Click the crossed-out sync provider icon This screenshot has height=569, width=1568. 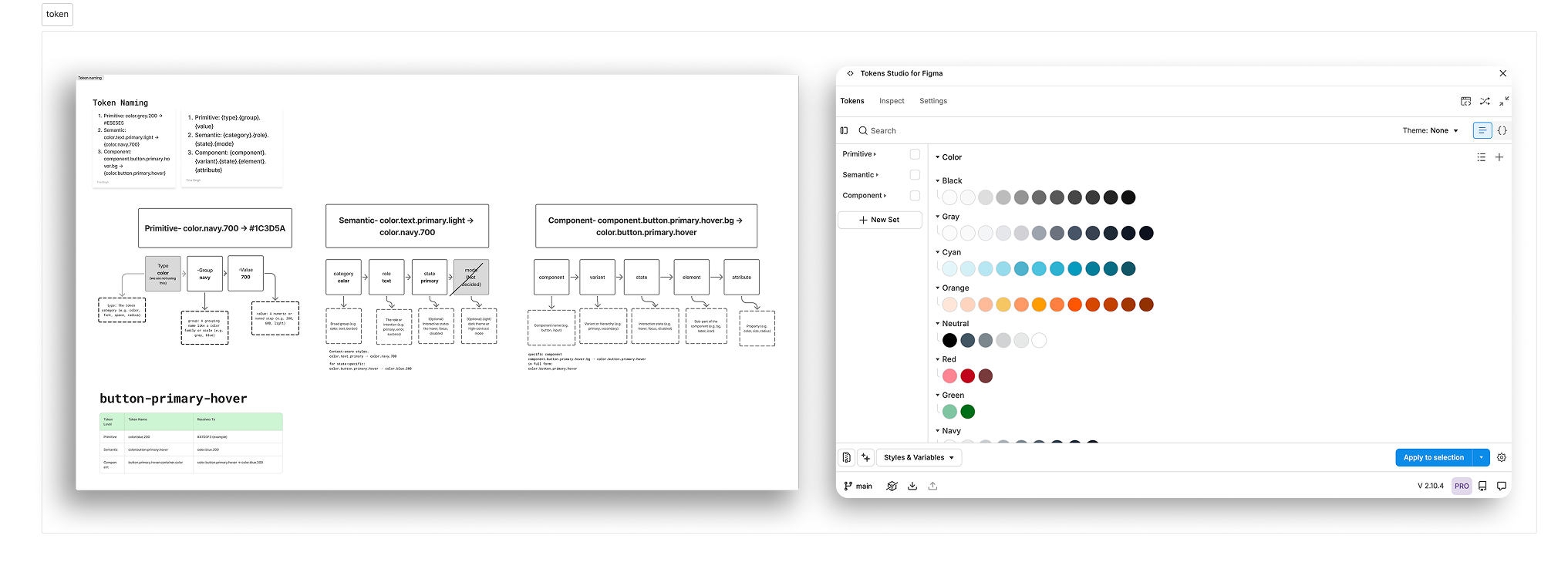tap(892, 487)
